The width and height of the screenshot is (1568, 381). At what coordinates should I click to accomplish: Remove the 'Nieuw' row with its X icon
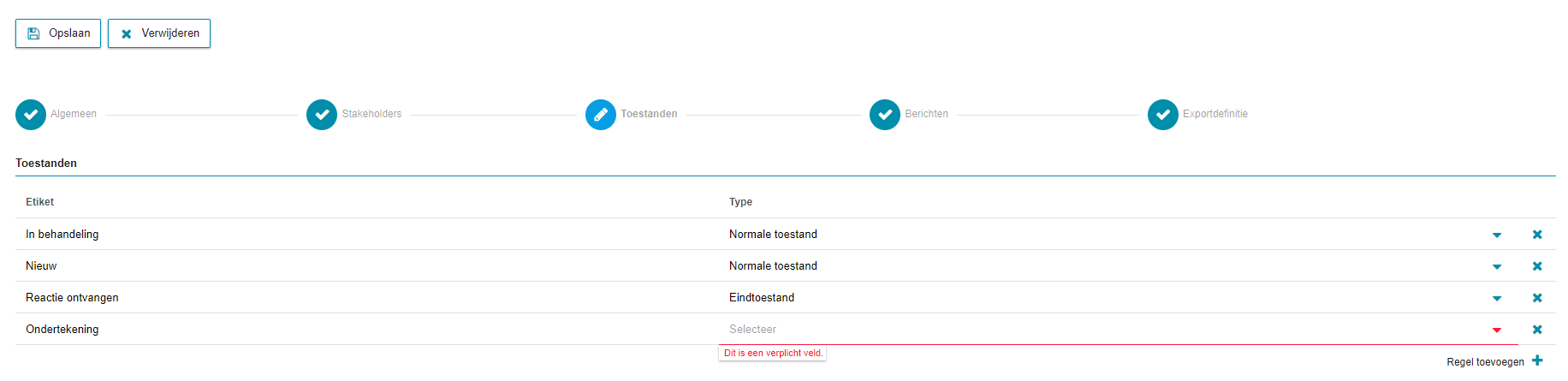(x=1537, y=266)
